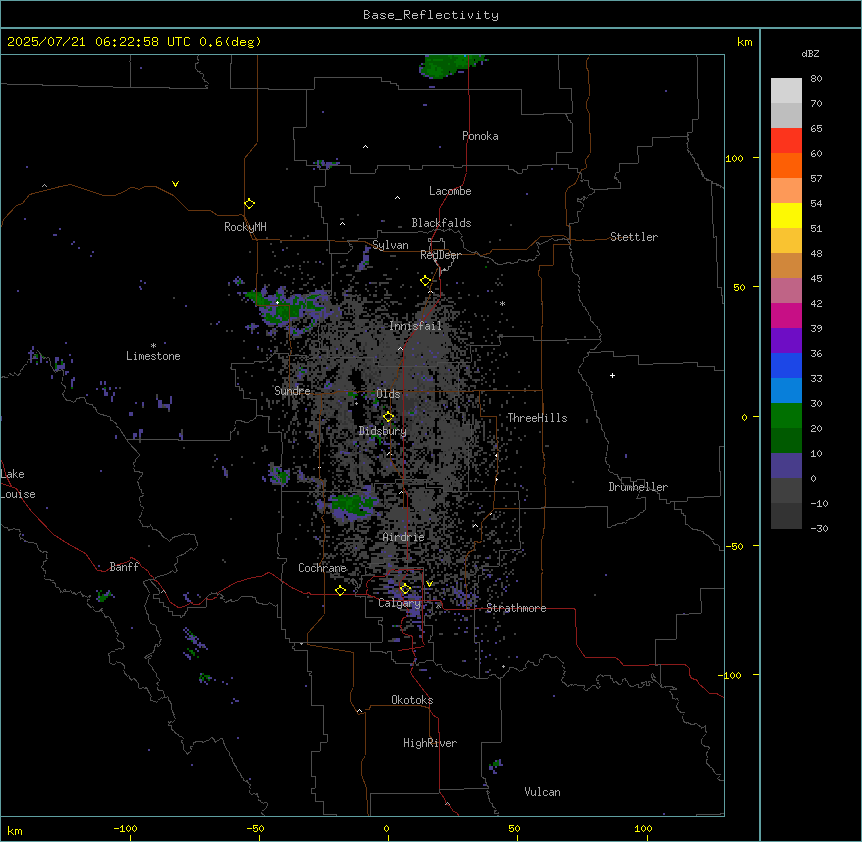Click the yellow diamond marker above RockyMH

[x=250, y=204]
